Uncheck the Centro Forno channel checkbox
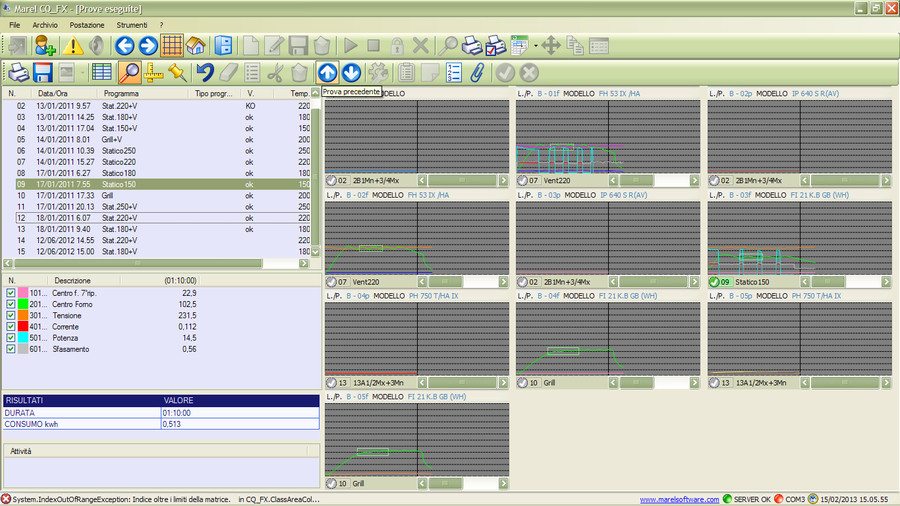Screen dimensions: 900x506 tap(11, 304)
